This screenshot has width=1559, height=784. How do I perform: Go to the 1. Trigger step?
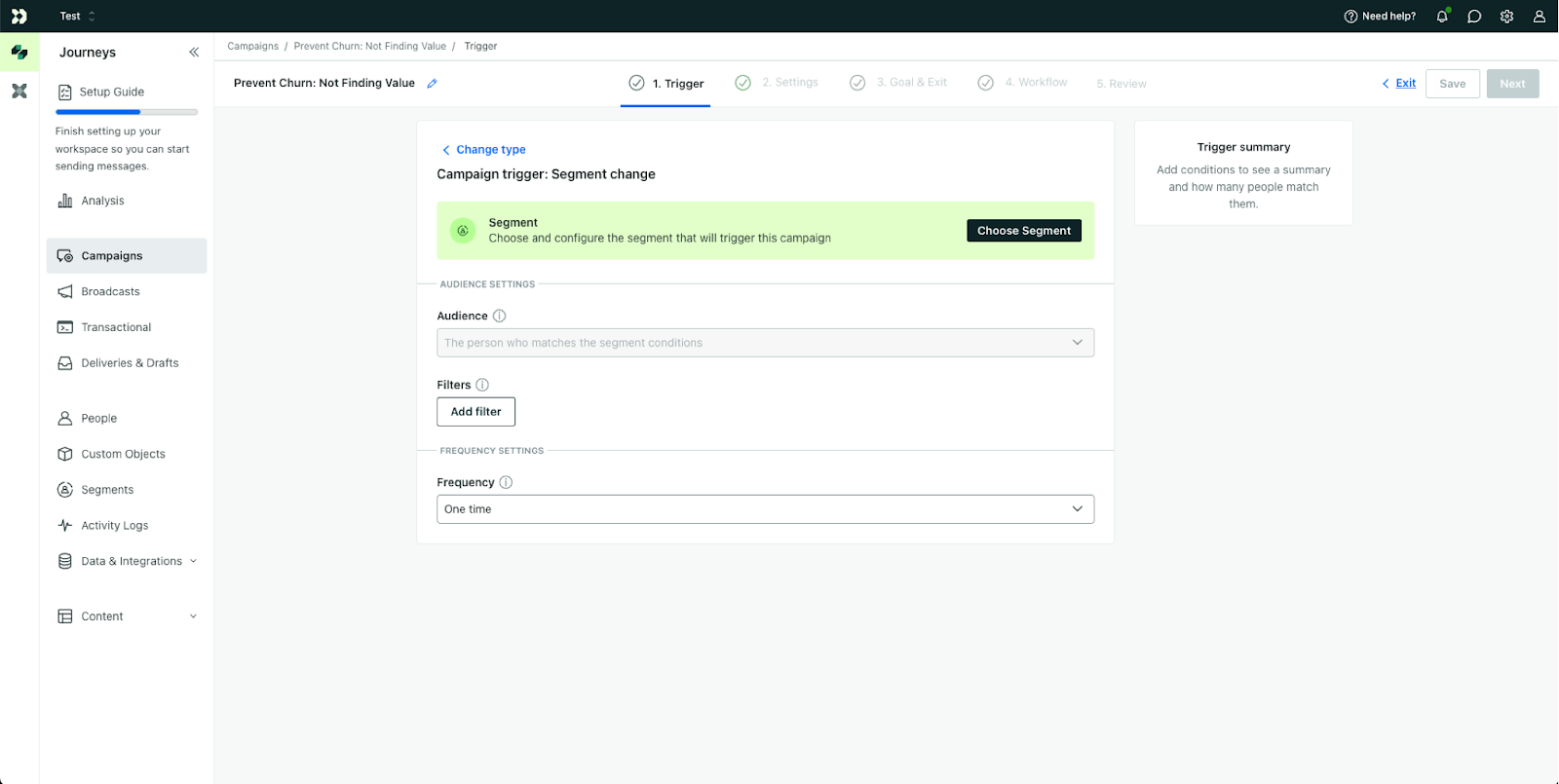666,84
